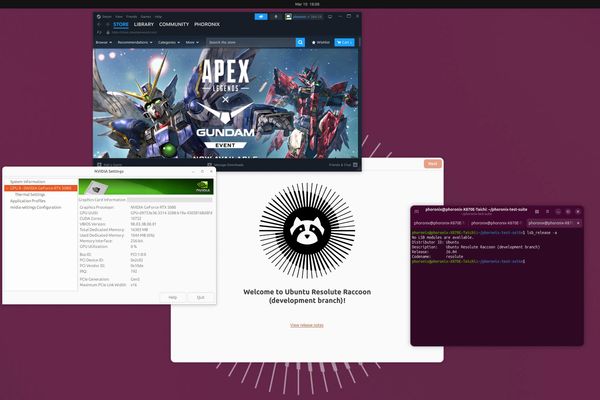Click the Steam URL address bar
The height and width of the screenshot is (400, 600).
click(134, 33)
